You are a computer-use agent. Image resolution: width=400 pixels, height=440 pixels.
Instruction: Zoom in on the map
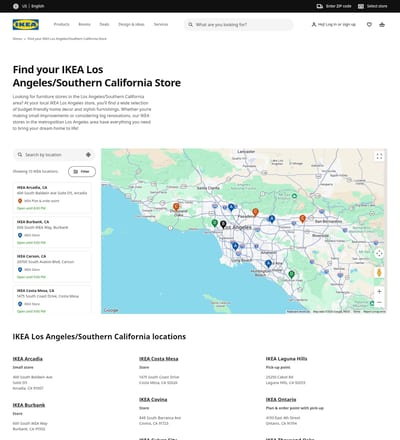tap(379, 291)
